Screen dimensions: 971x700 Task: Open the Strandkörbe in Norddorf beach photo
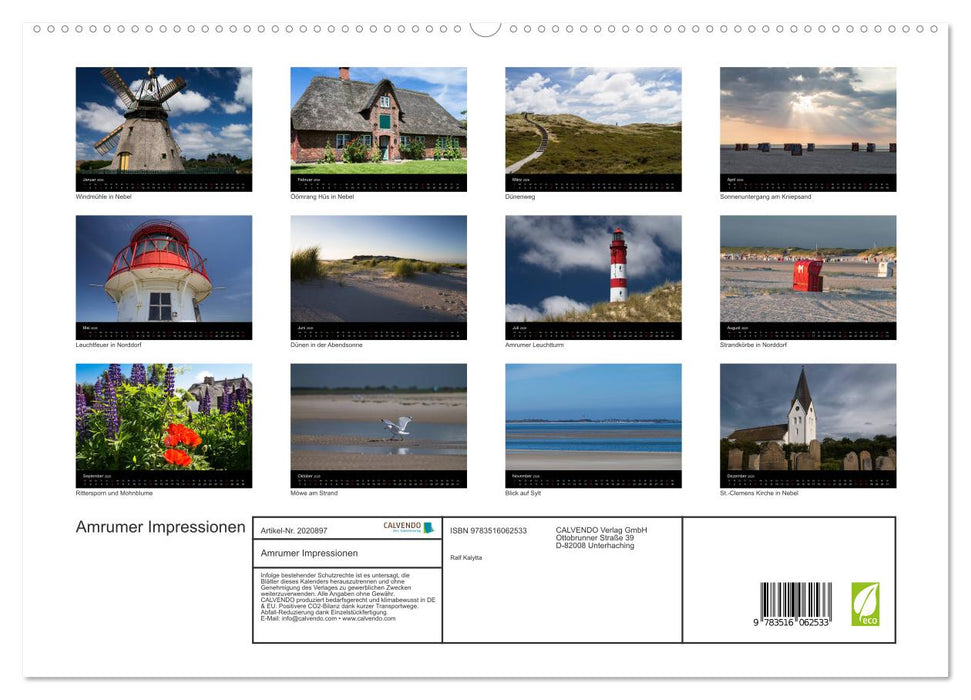(x=808, y=276)
